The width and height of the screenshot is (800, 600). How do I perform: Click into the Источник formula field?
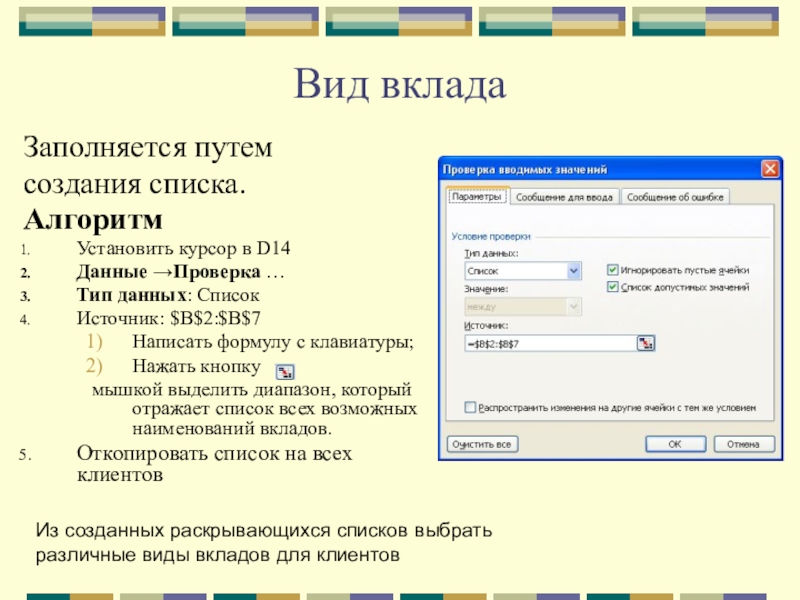click(549, 343)
